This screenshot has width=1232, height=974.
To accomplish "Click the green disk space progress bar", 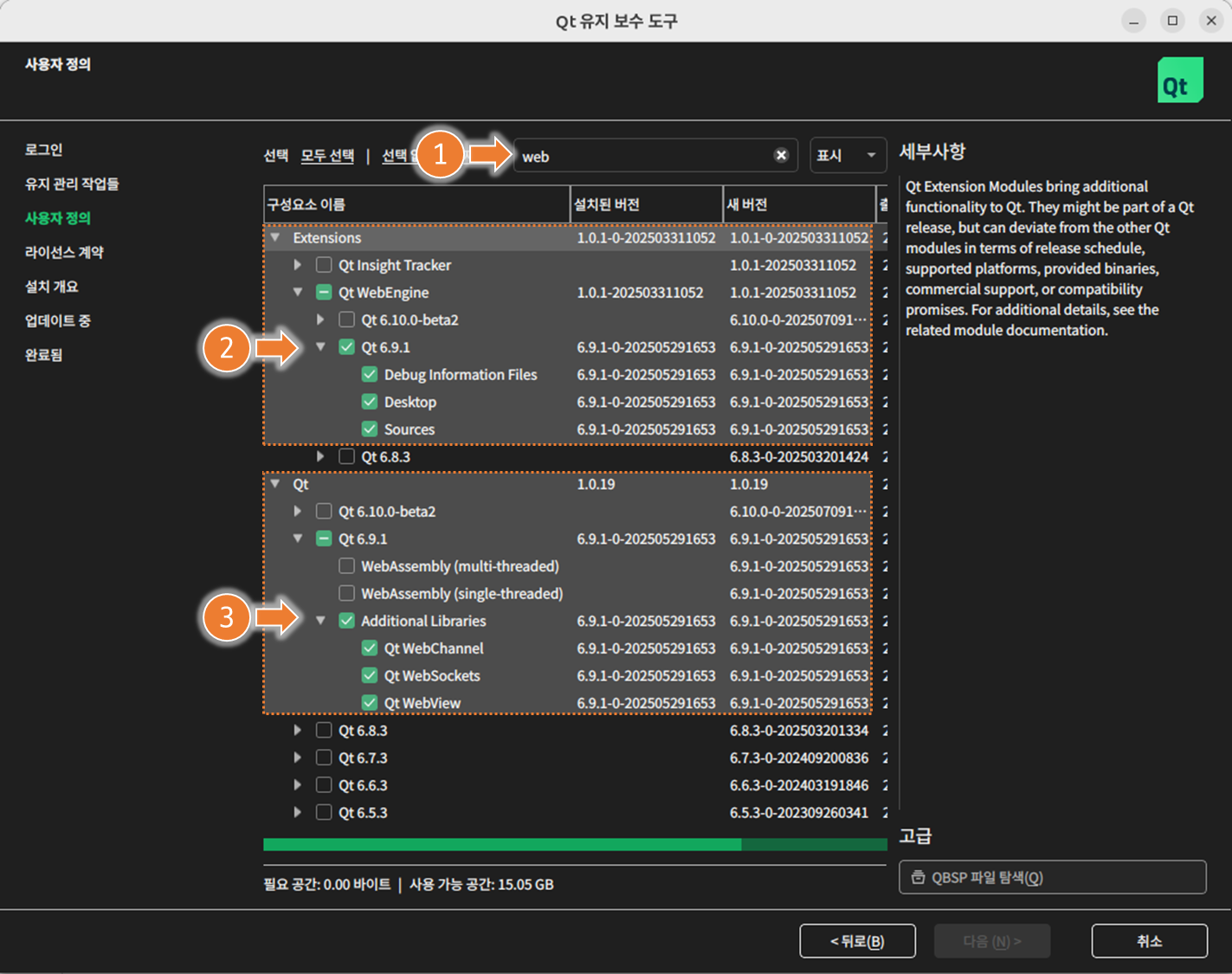I will 575,844.
